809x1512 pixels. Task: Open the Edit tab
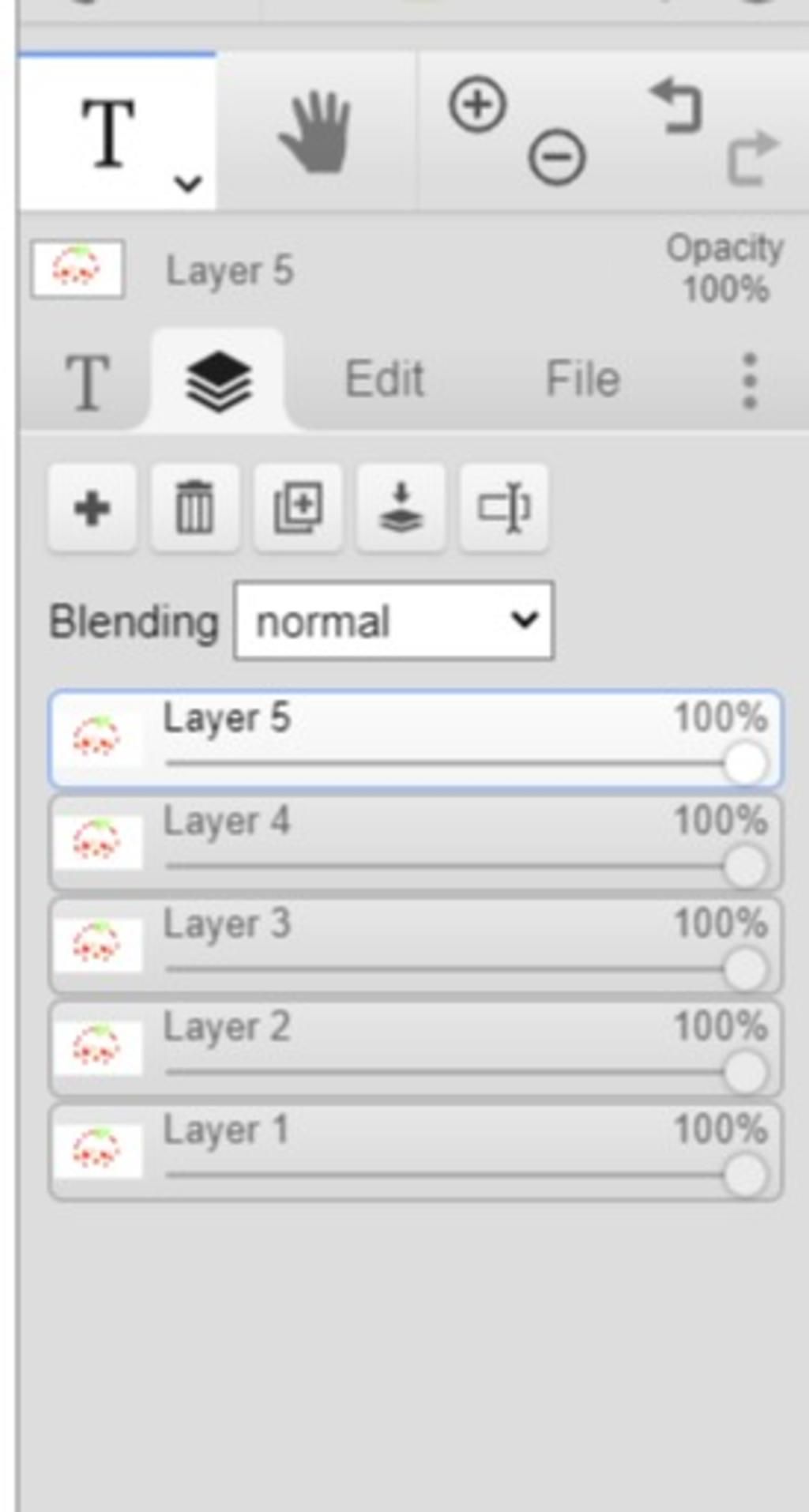click(x=385, y=379)
